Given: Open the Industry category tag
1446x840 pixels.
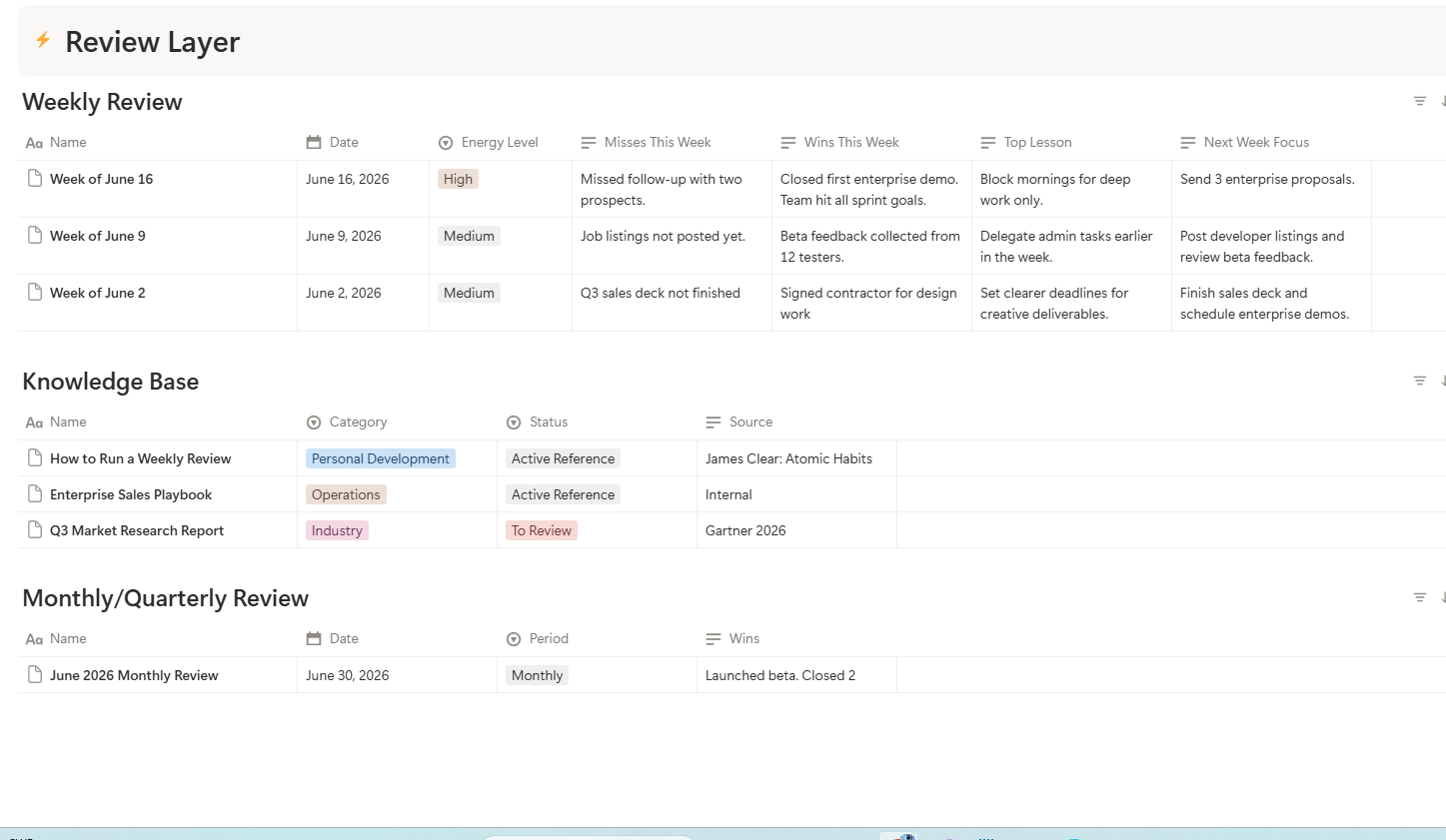Looking at the screenshot, I should [x=337, y=530].
